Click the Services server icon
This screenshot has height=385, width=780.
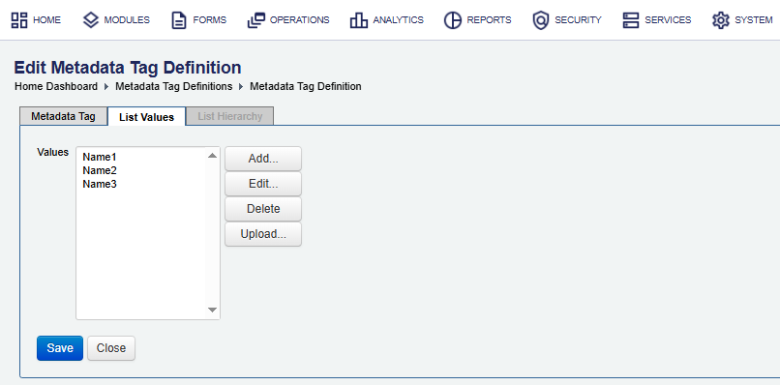pos(631,20)
